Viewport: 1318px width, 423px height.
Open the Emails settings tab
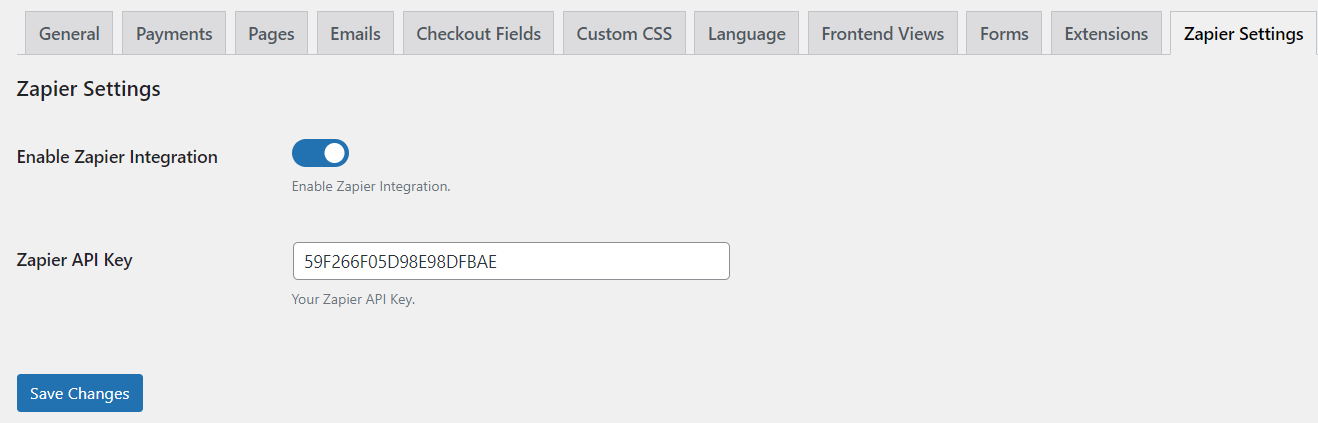pos(355,34)
